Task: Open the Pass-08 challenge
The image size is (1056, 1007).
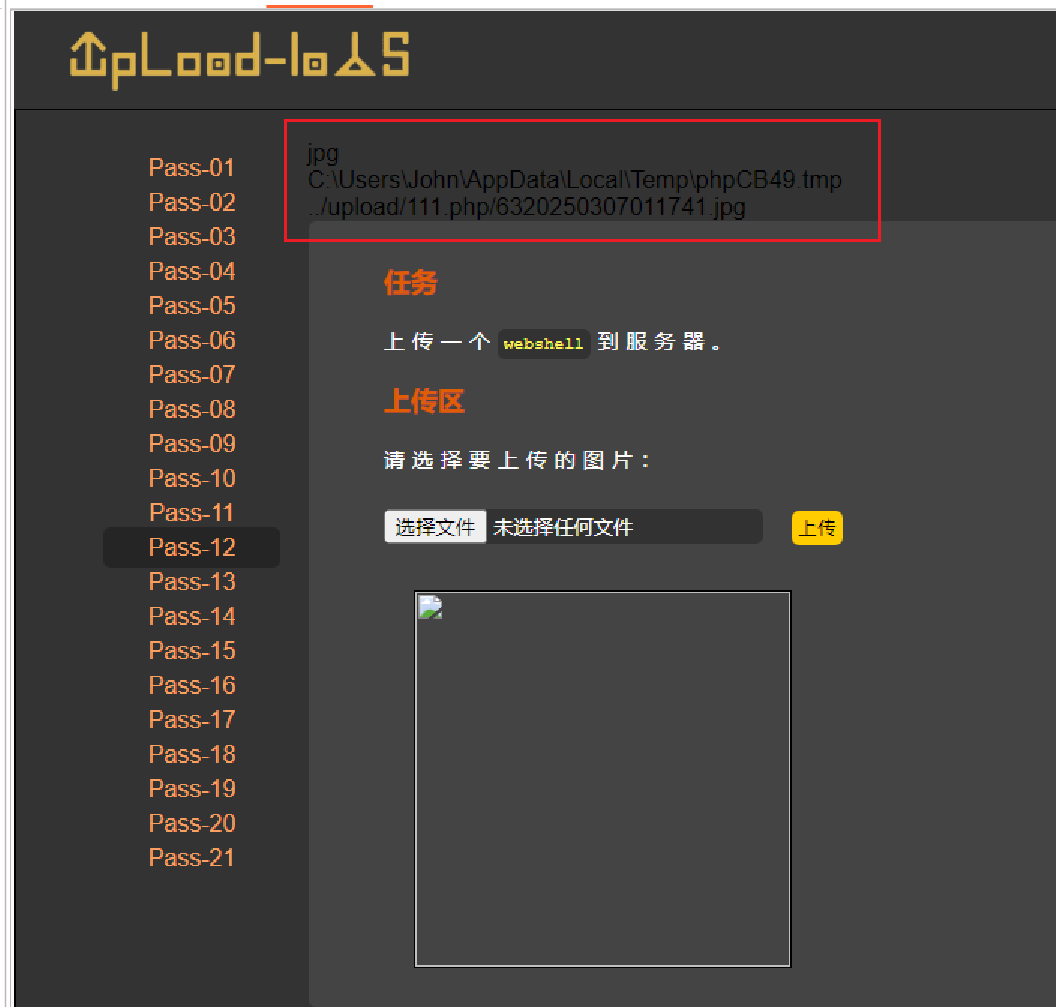Action: tap(191, 409)
